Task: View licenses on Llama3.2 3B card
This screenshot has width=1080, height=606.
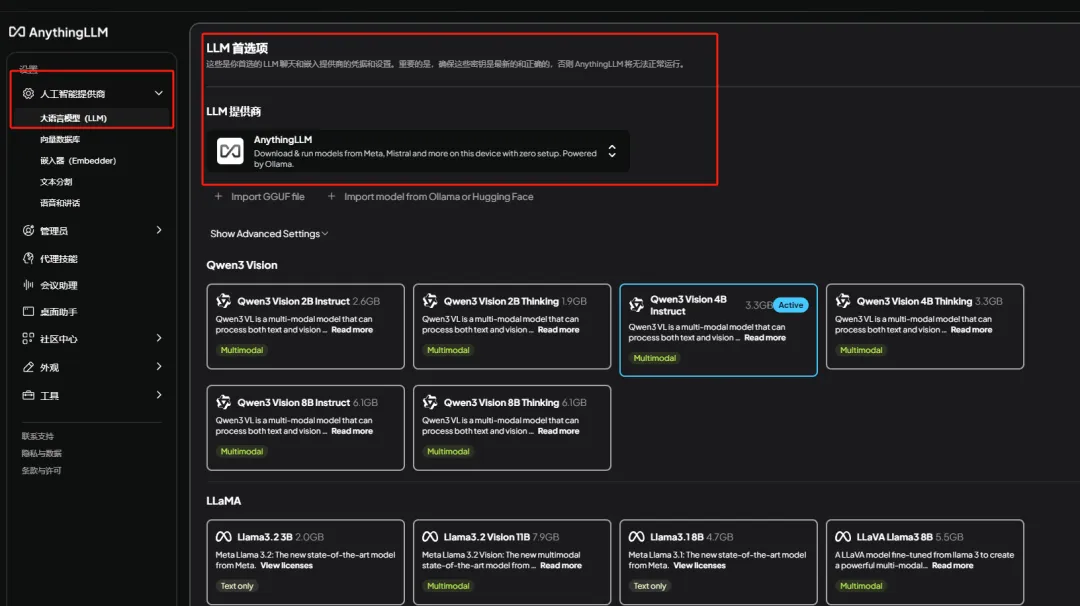Action: (x=287, y=565)
